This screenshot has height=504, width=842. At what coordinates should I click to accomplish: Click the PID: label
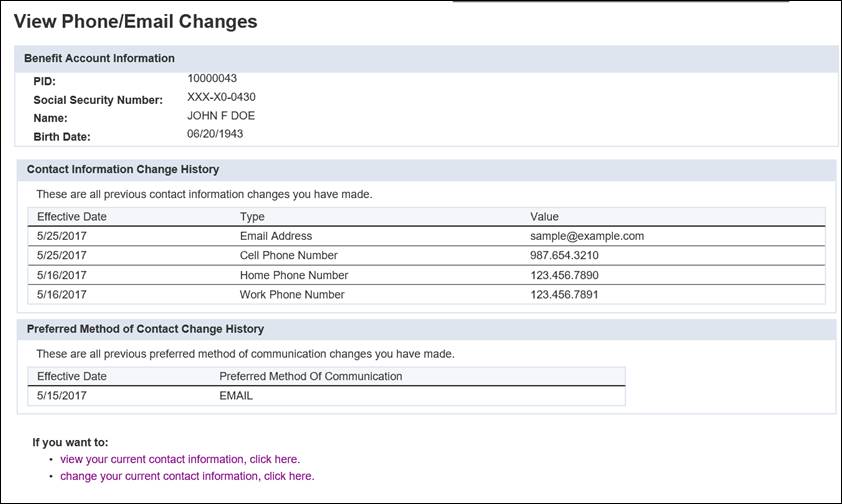pos(45,82)
